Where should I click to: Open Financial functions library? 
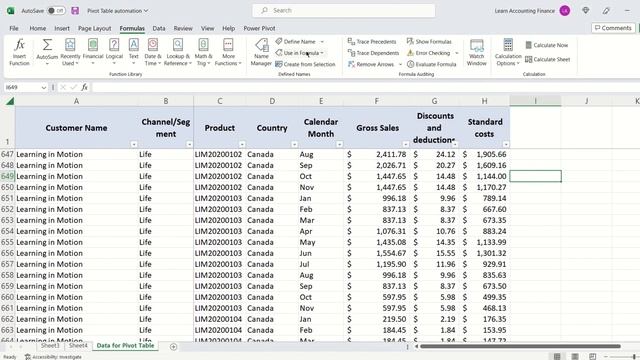click(x=93, y=51)
